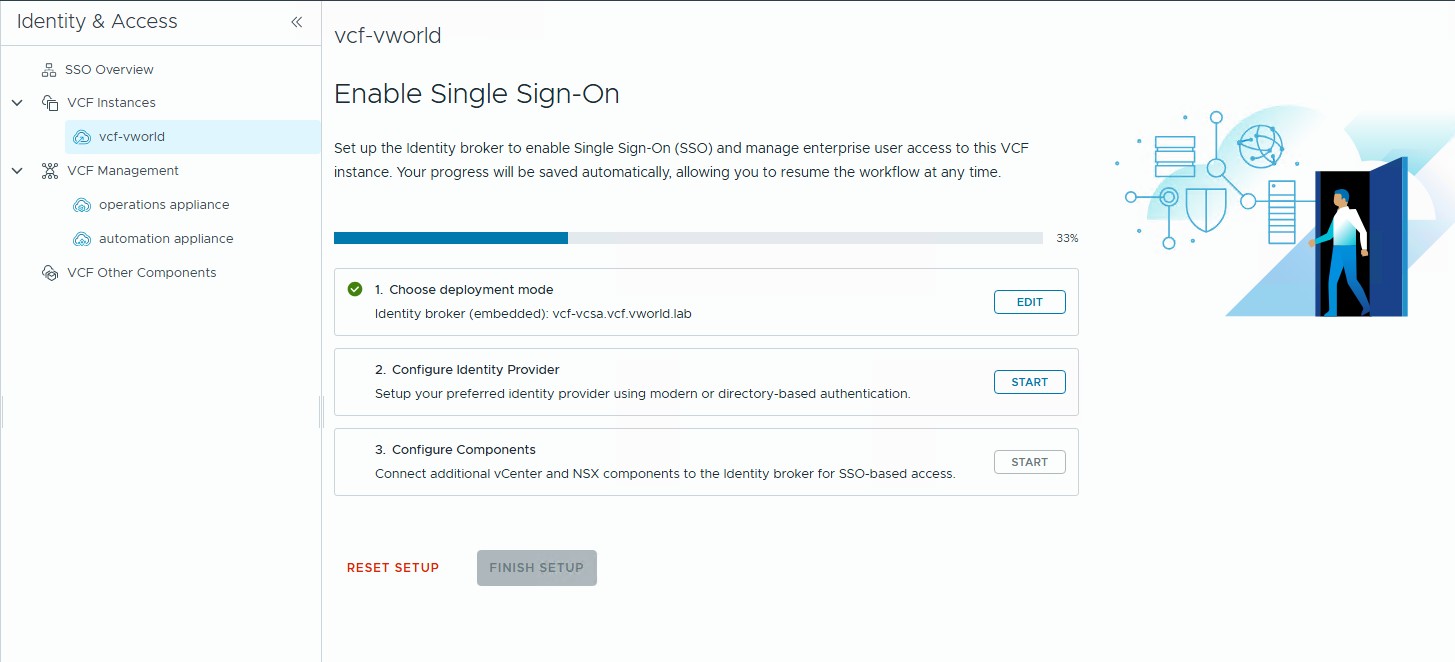The height and width of the screenshot is (662, 1455).
Task: Click Reset Setup link
Action: click(x=393, y=568)
